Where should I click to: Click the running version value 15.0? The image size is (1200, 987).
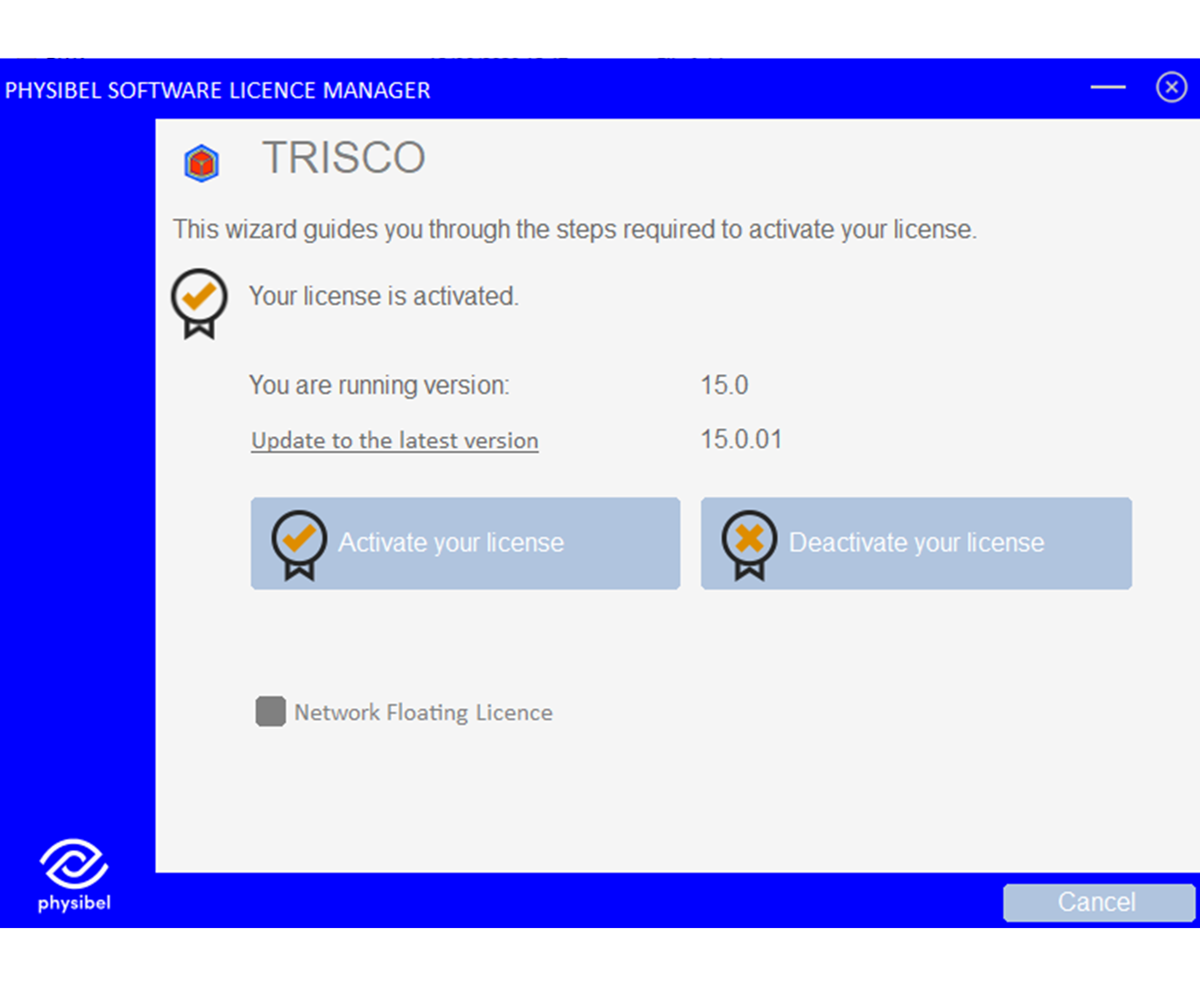725,385
